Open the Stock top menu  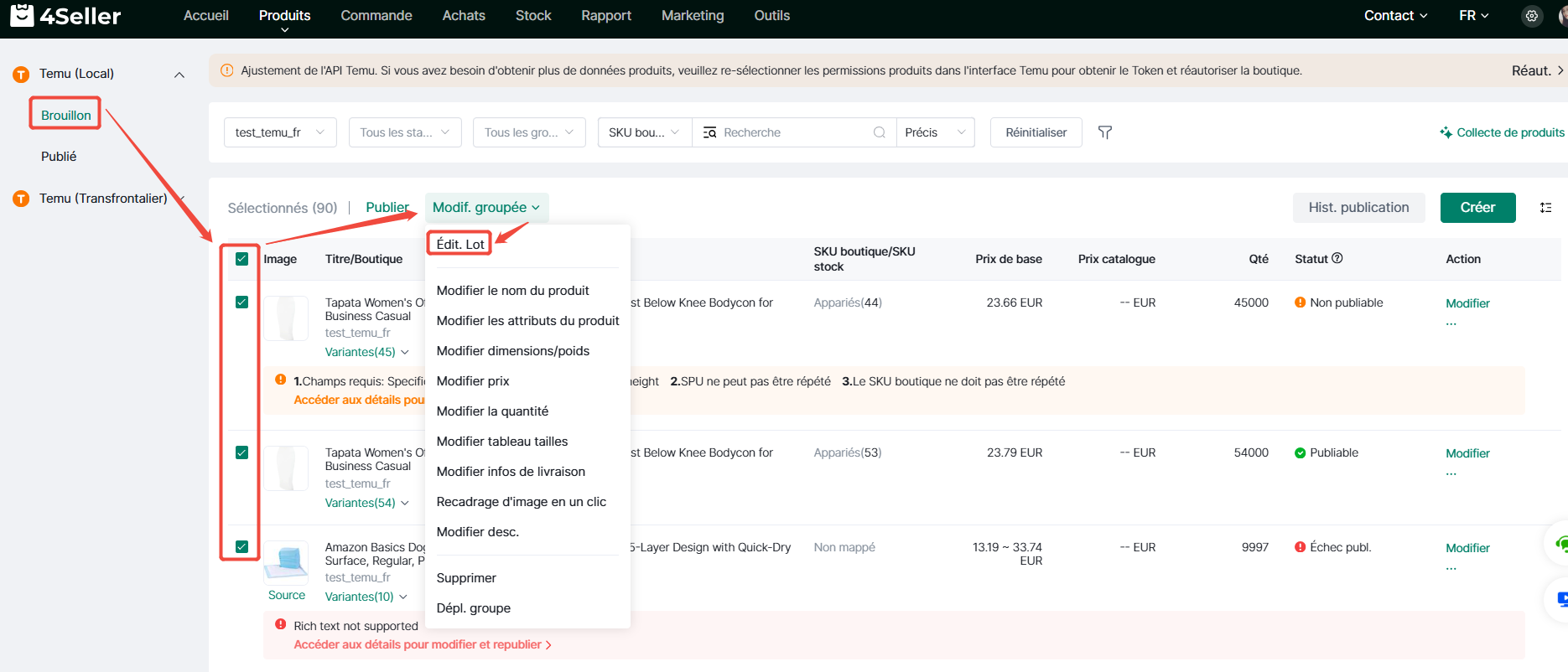click(533, 16)
